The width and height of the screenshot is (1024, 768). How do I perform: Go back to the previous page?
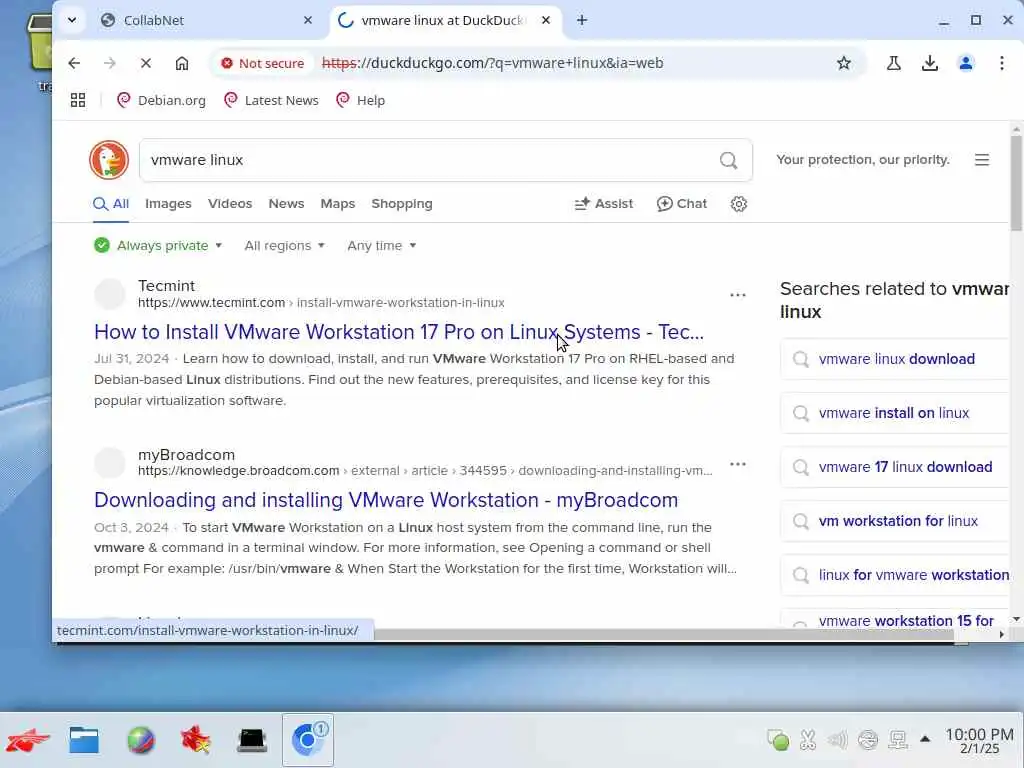(x=74, y=63)
